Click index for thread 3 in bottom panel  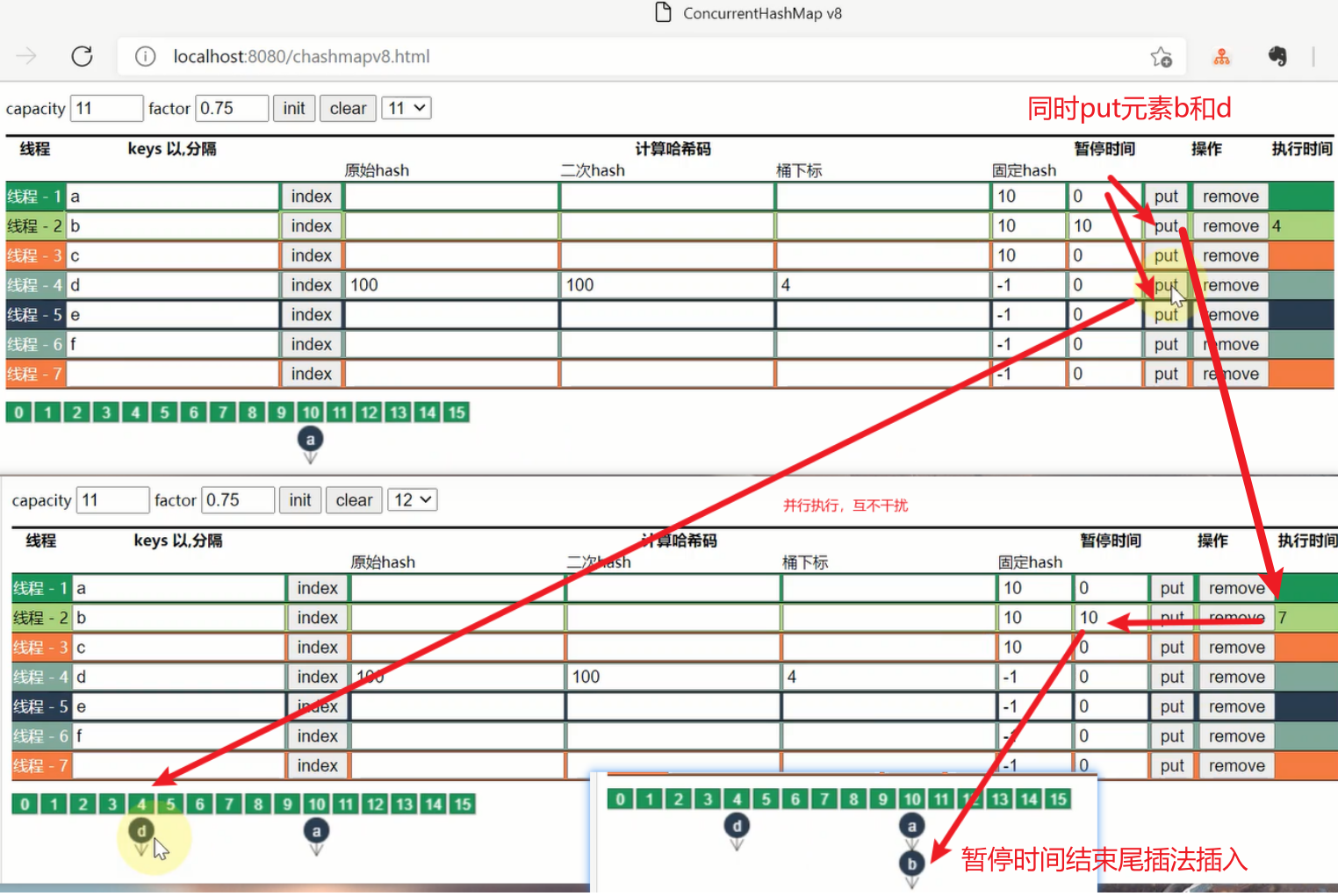(318, 648)
